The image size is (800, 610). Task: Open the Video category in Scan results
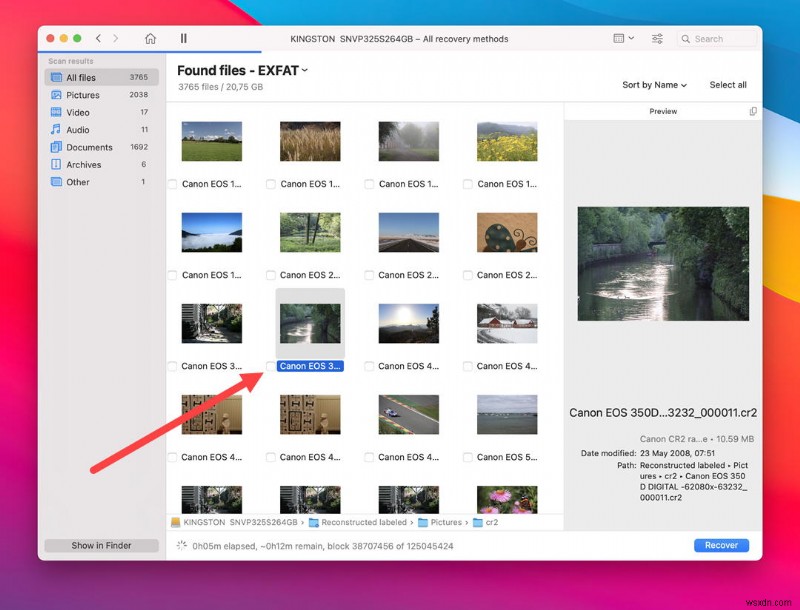(79, 112)
